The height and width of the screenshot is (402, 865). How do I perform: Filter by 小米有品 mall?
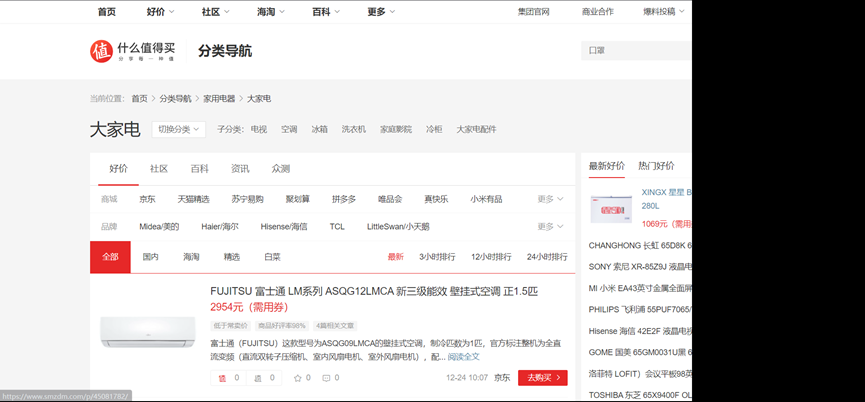(x=486, y=199)
